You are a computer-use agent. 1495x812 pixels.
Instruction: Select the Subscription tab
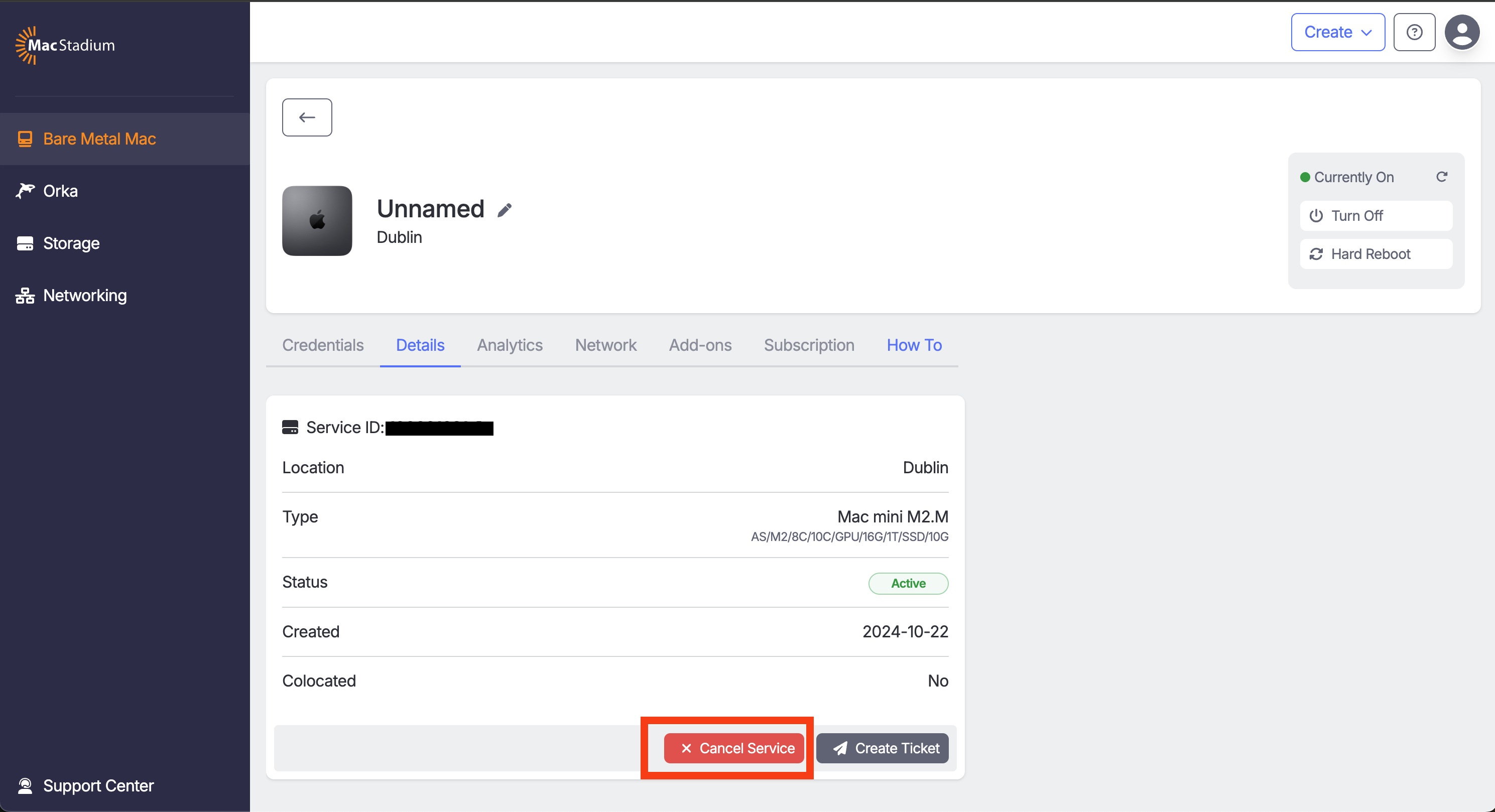tap(808, 345)
